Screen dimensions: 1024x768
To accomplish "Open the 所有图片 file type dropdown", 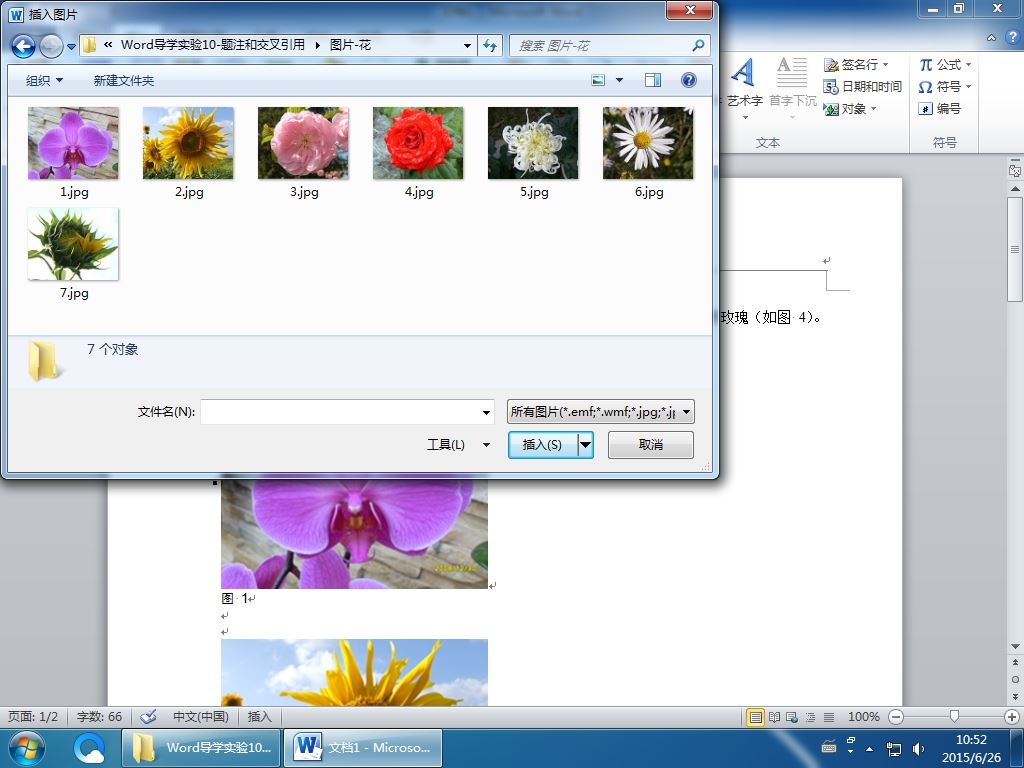I will click(x=600, y=412).
